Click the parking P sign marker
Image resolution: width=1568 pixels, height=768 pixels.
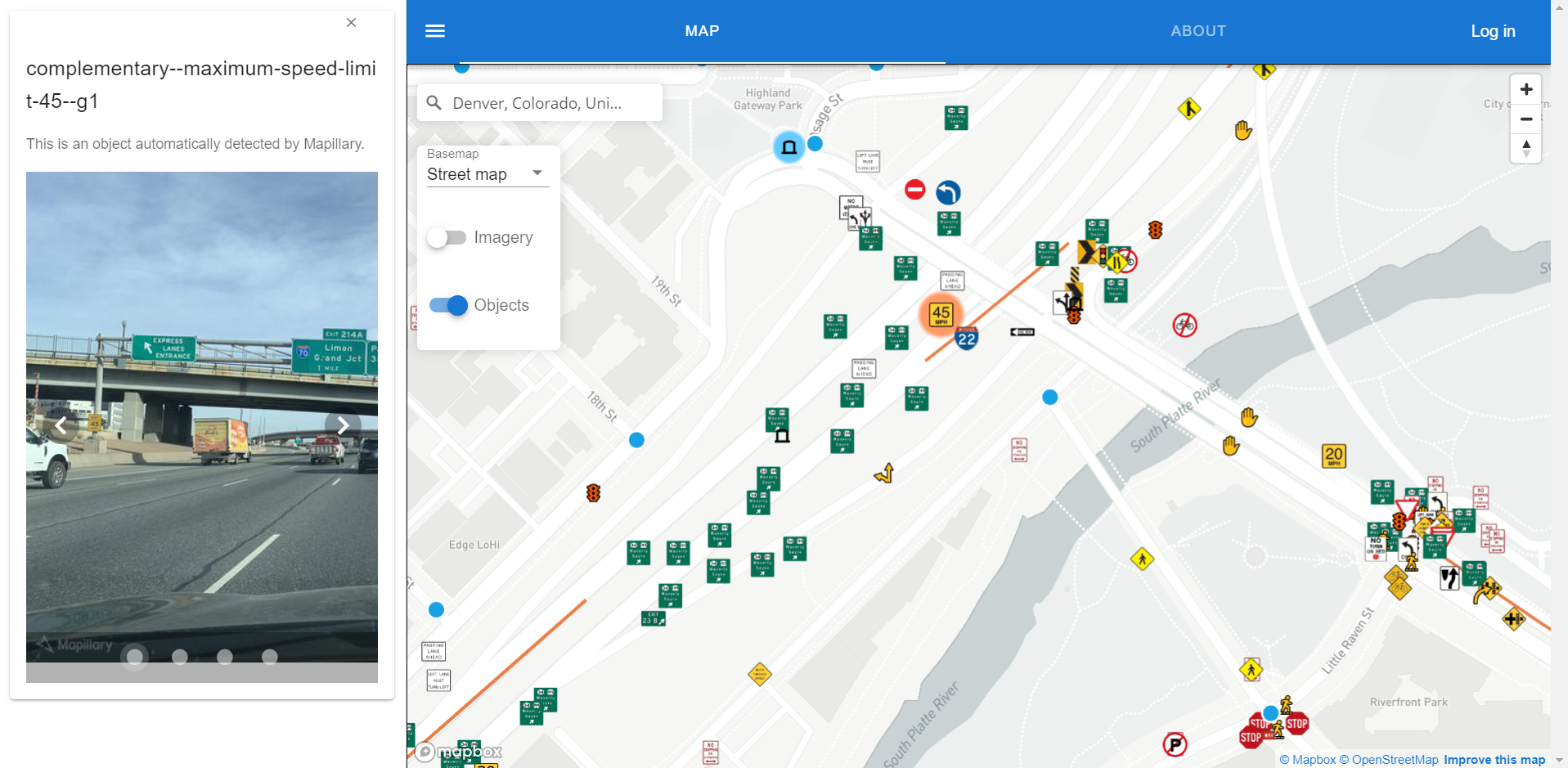tap(1175, 744)
